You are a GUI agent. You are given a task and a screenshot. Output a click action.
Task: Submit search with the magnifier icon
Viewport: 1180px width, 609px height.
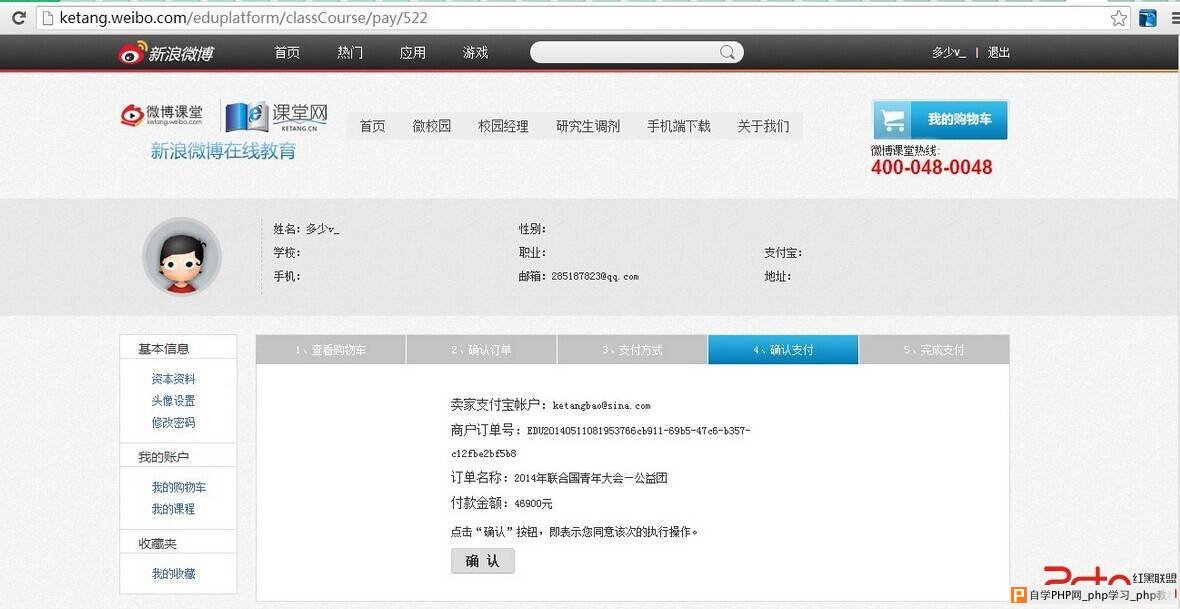point(727,52)
